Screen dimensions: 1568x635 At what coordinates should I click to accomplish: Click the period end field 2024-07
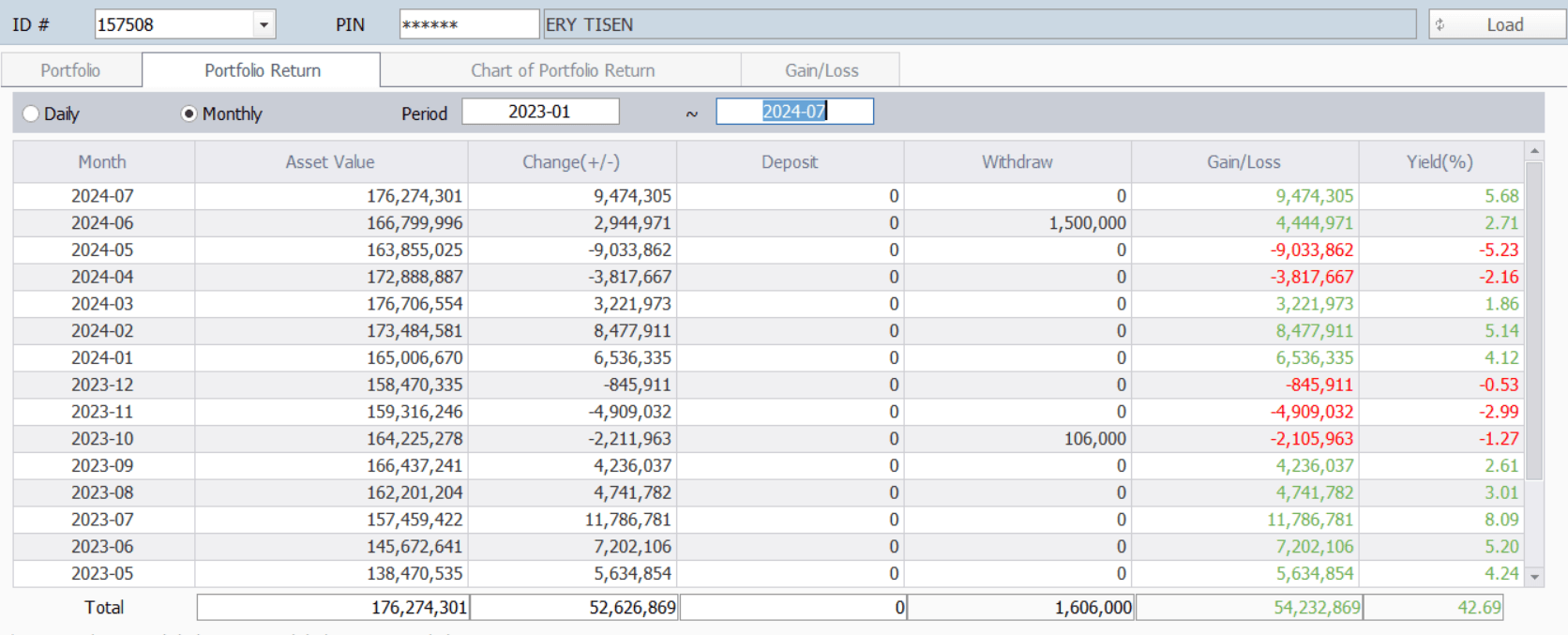[794, 112]
